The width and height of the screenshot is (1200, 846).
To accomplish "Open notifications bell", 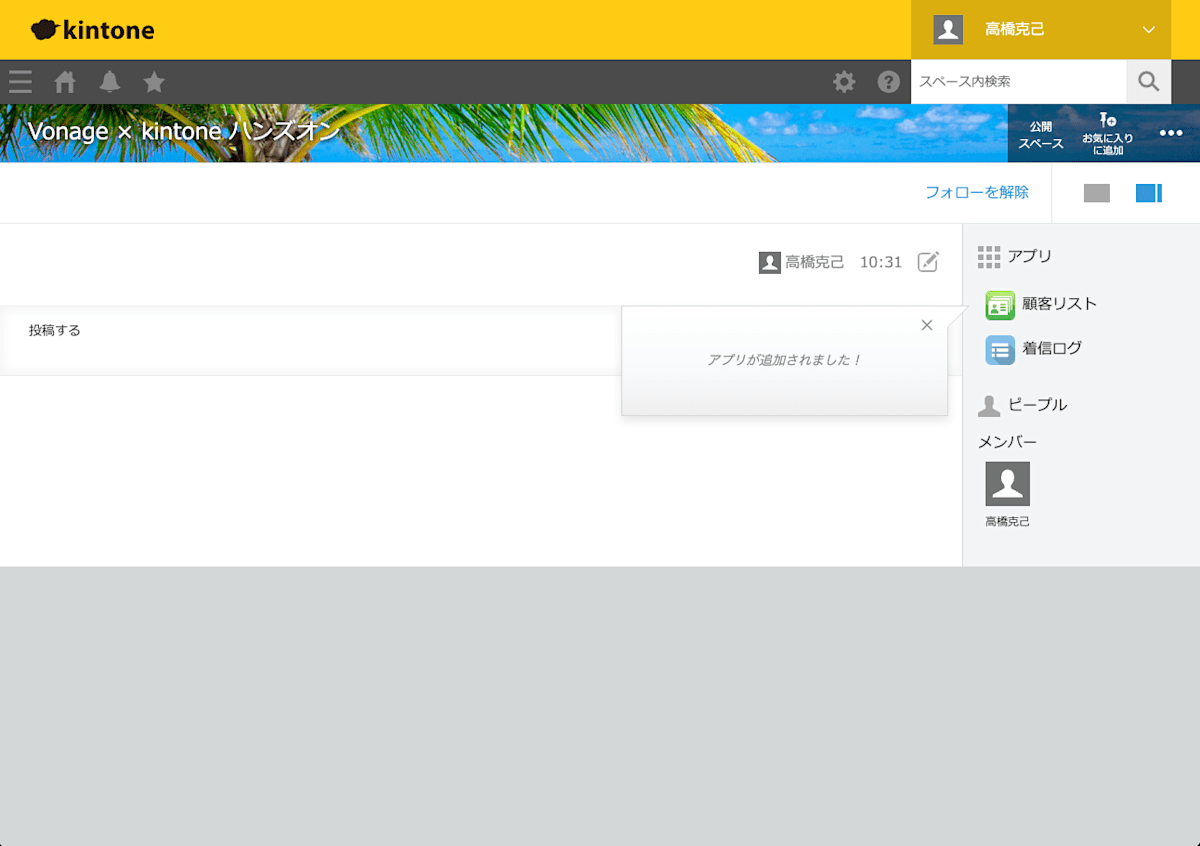I will [x=110, y=82].
